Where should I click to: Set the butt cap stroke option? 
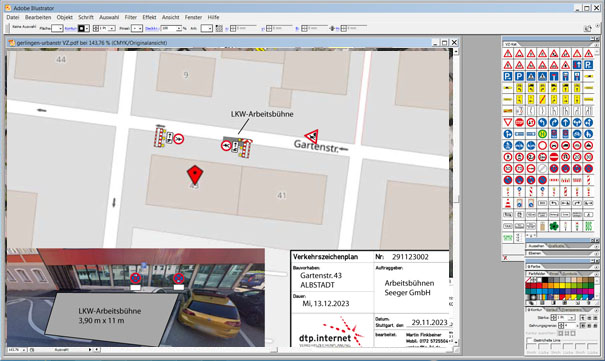[x=583, y=318]
